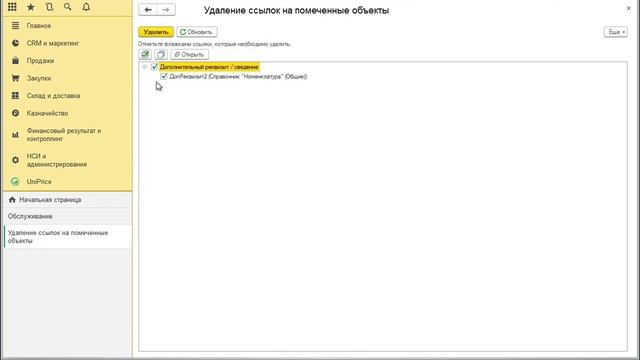Open the Notifications bell icon
Image resolution: width=640 pixels, height=360 pixels.
pos(86,7)
